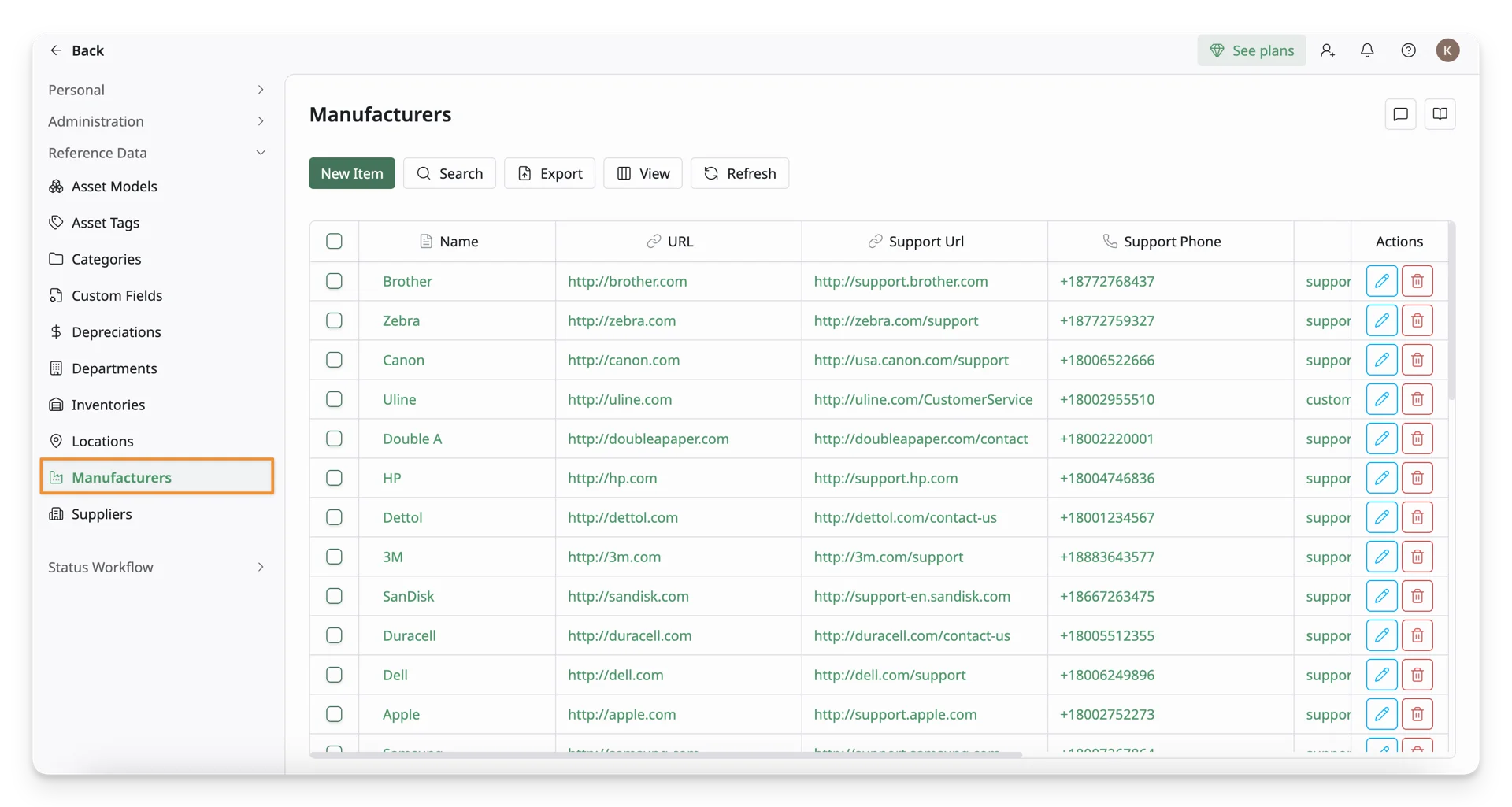
Task: Delete the Brother manufacturer row
Action: (1417, 281)
